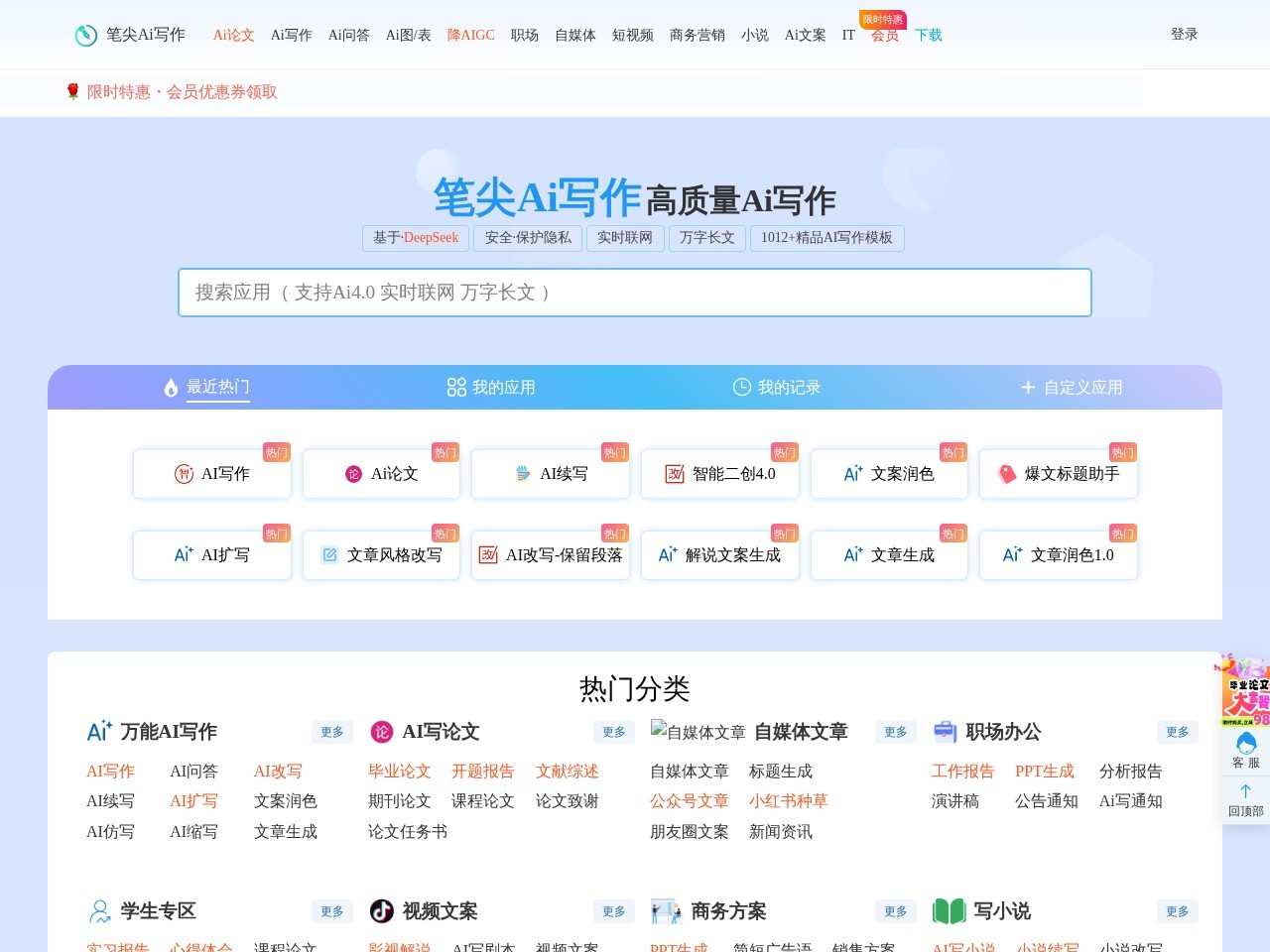Click 更多 next to 写小说
Image resolution: width=1270 pixels, height=952 pixels.
click(1178, 911)
